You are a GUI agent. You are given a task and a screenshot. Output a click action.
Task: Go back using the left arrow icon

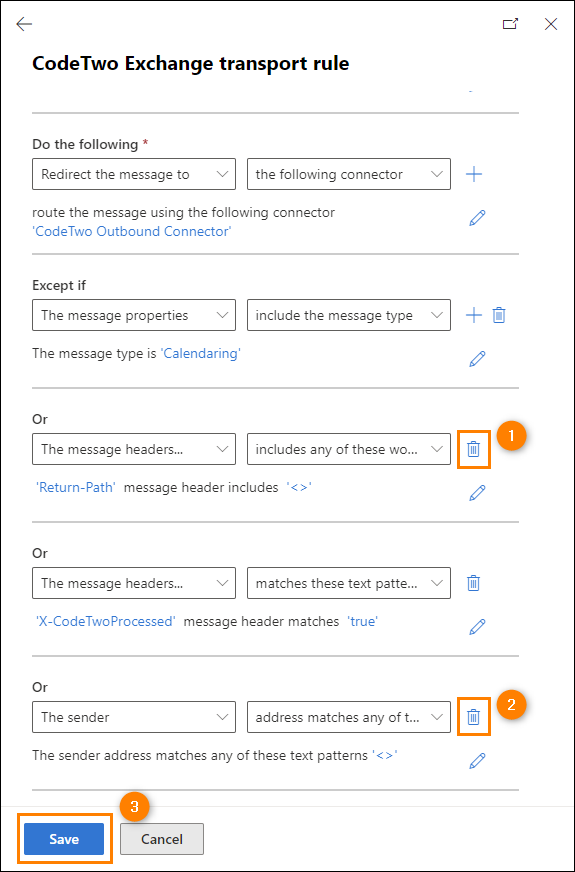click(x=24, y=24)
